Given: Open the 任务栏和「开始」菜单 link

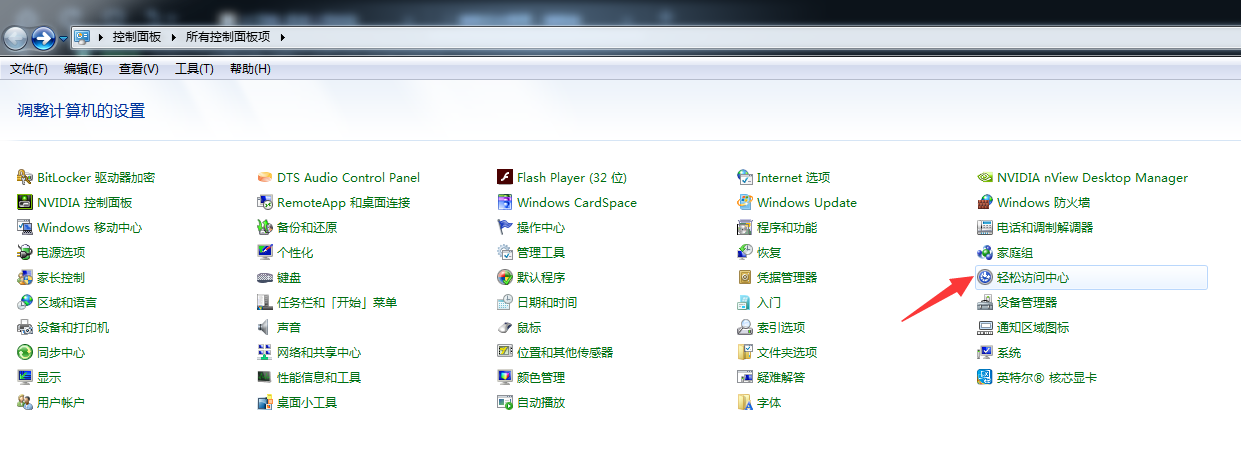Looking at the screenshot, I should pos(337,302).
